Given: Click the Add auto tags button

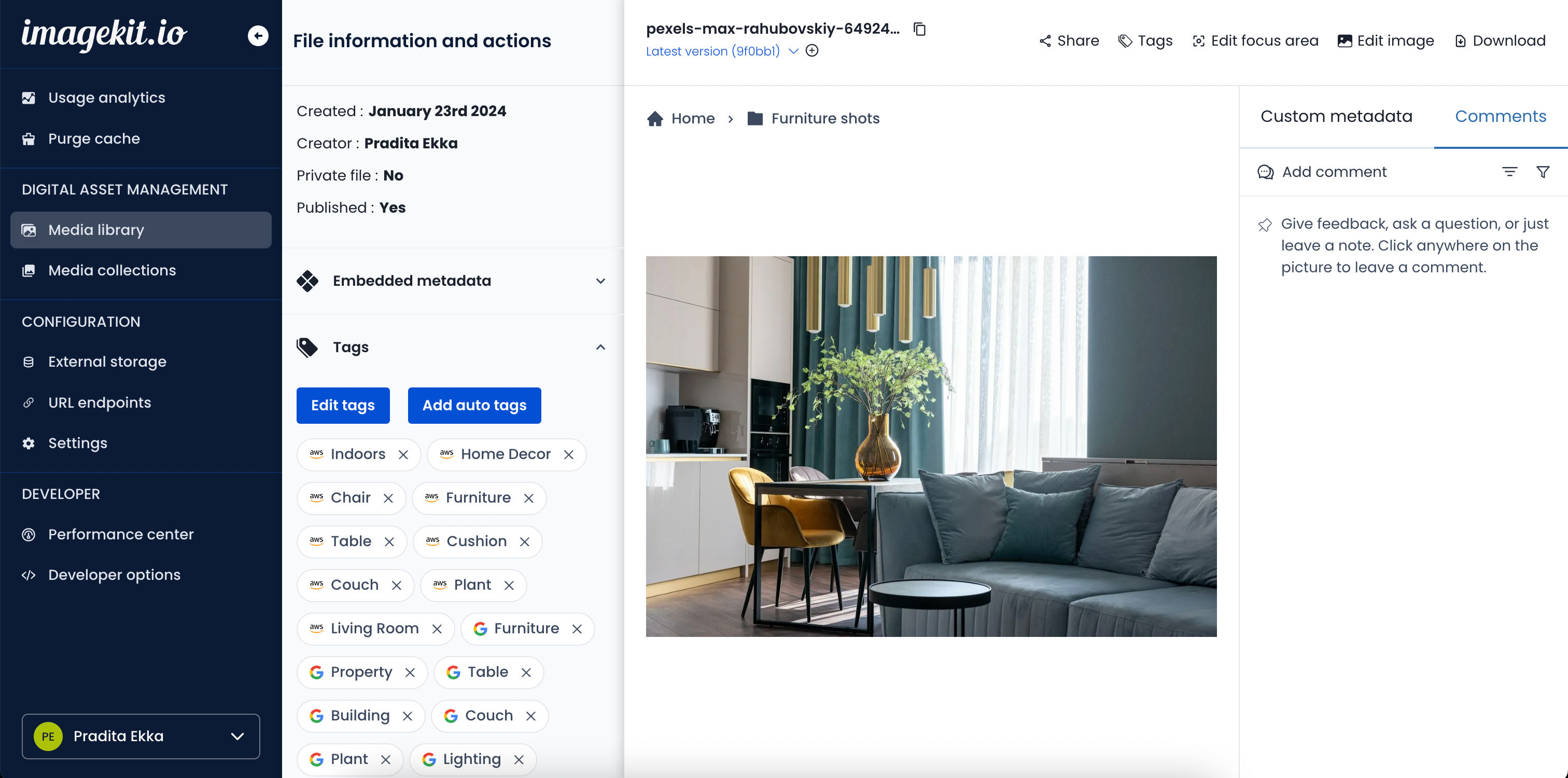Looking at the screenshot, I should 475,405.
